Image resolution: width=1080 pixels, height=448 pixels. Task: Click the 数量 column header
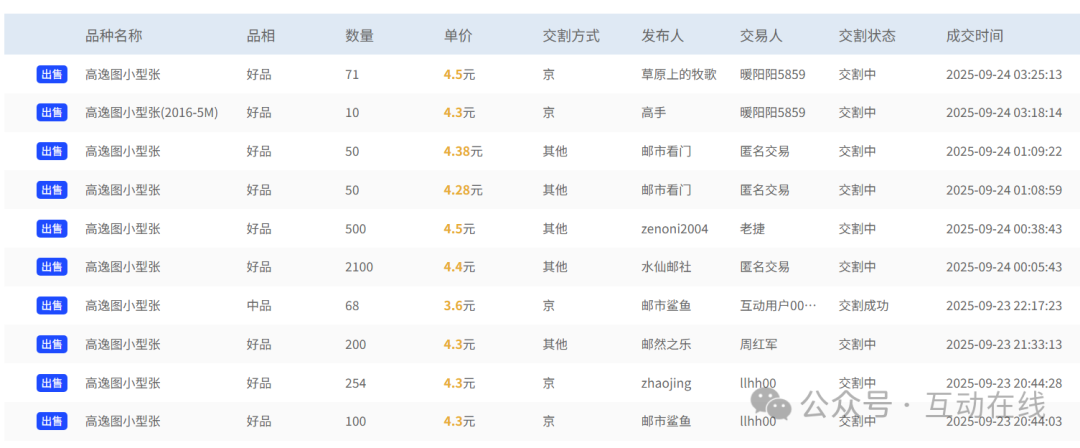[x=359, y=36]
